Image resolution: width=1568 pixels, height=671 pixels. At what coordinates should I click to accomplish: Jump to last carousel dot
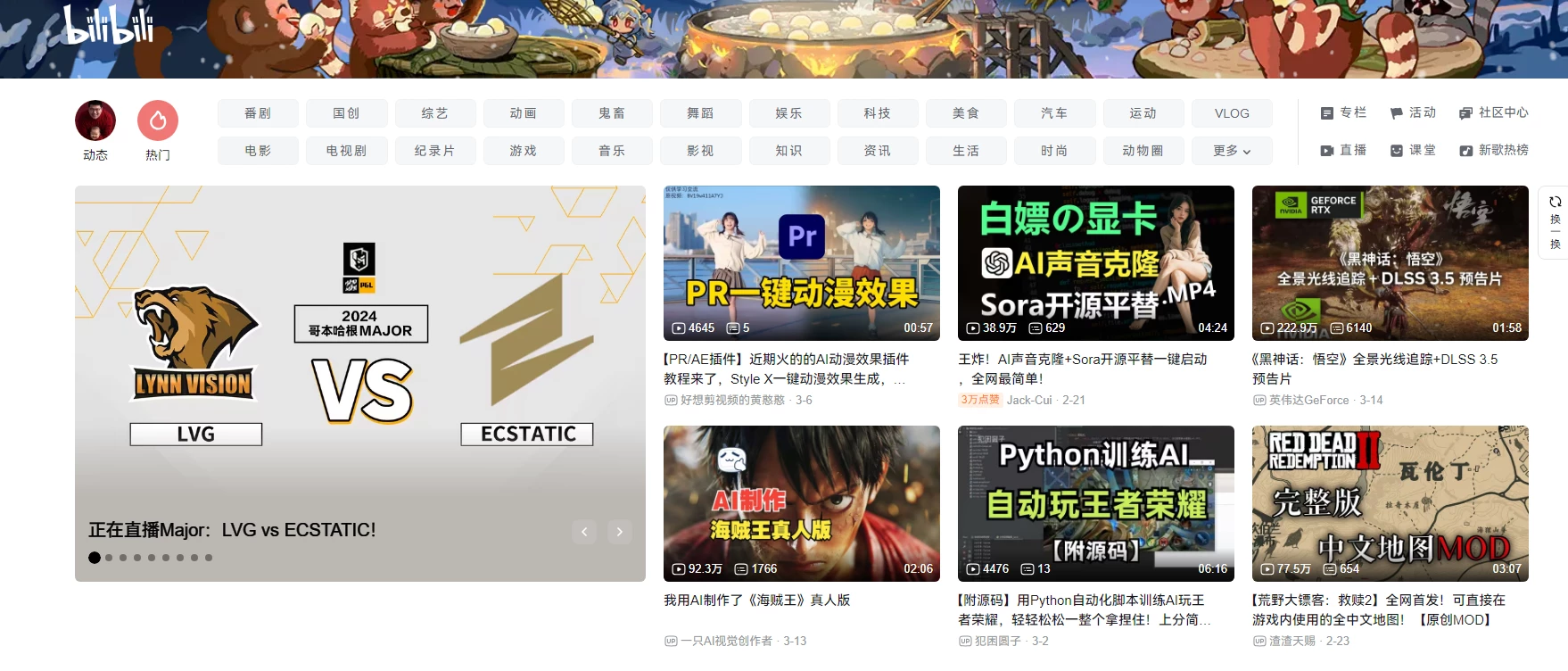coord(209,558)
